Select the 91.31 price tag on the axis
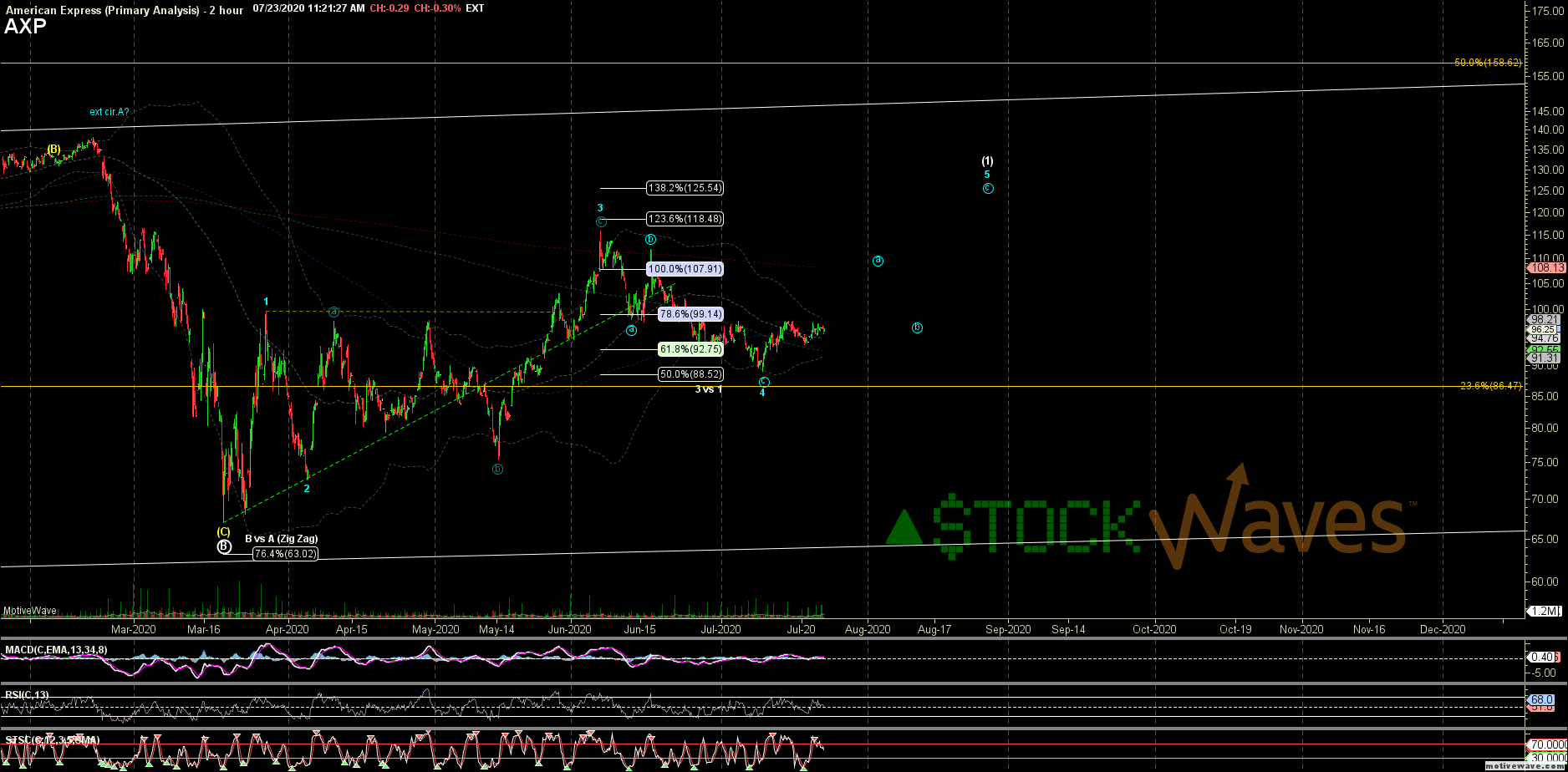 point(1545,358)
